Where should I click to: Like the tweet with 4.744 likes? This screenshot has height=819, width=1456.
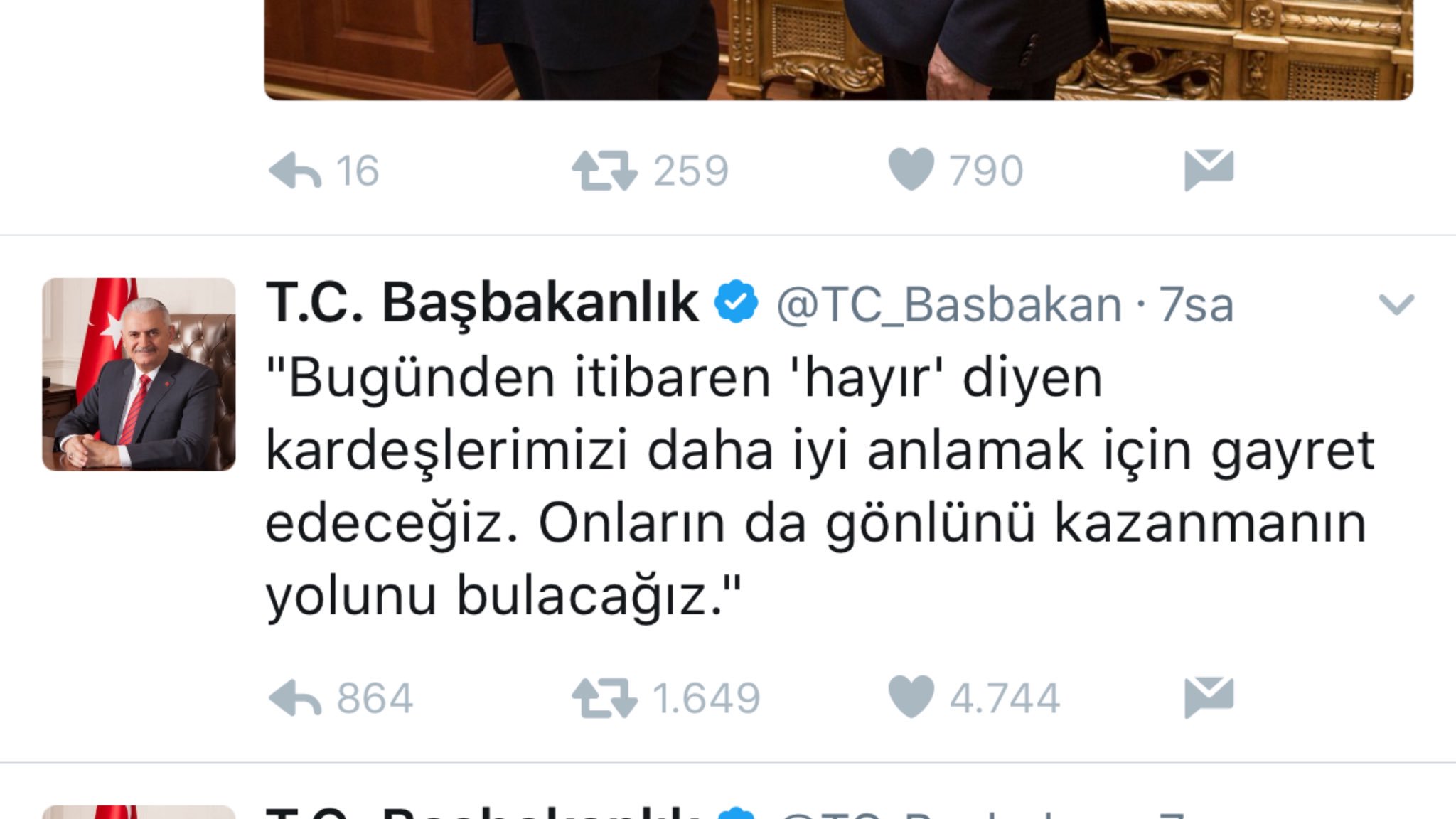click(911, 697)
